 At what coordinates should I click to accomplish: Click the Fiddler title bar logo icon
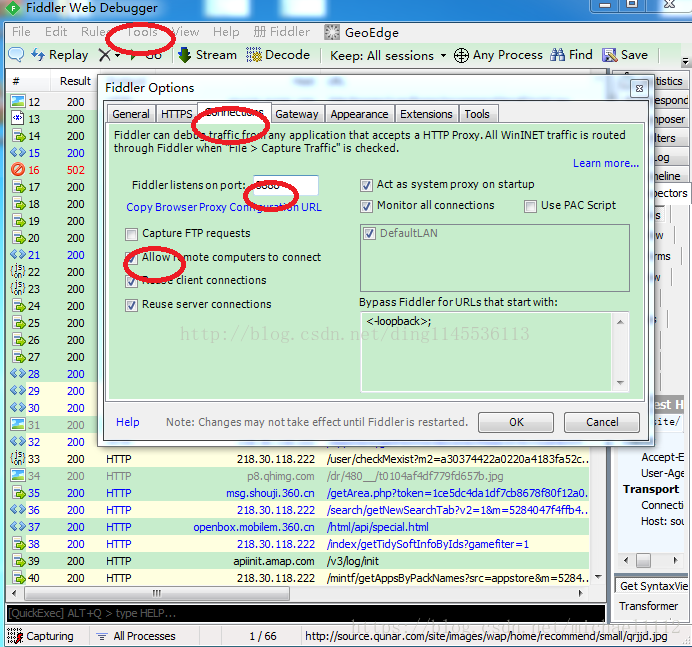pos(13,8)
